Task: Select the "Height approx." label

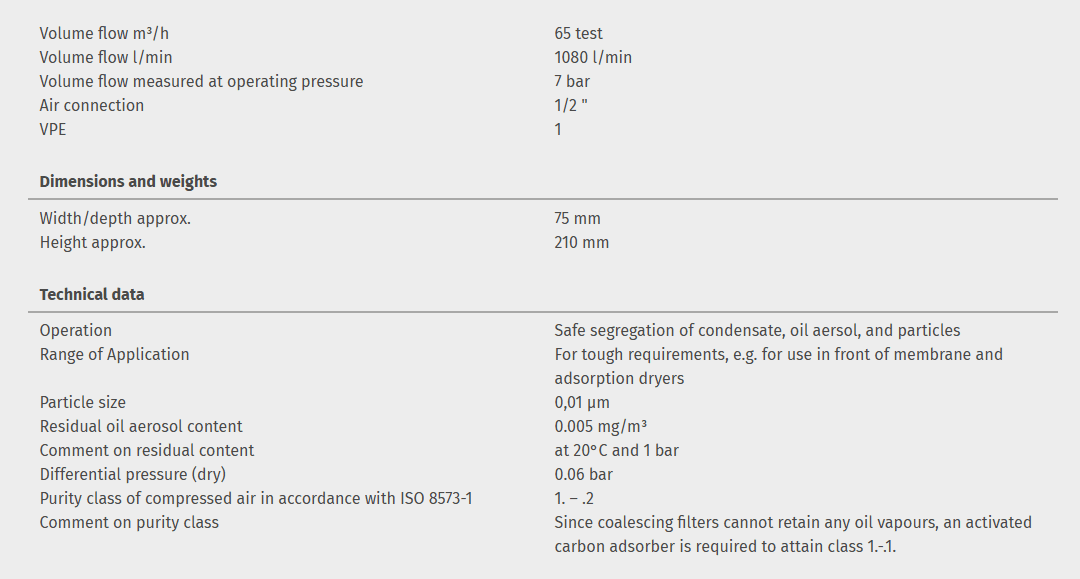Action: click(92, 242)
